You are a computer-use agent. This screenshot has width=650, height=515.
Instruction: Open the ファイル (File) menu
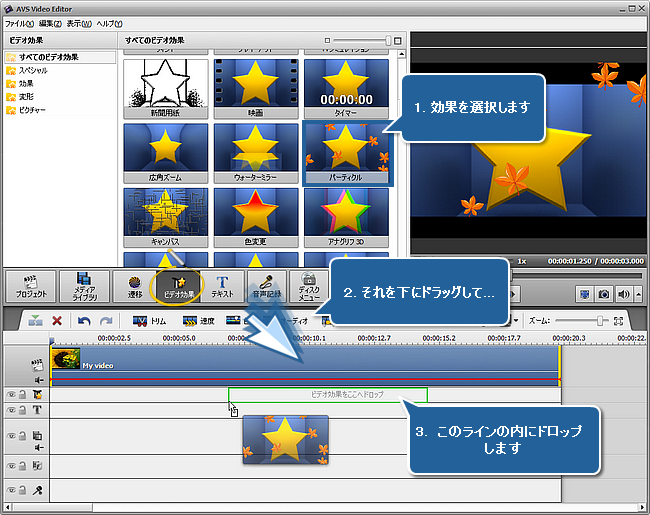click(19, 22)
